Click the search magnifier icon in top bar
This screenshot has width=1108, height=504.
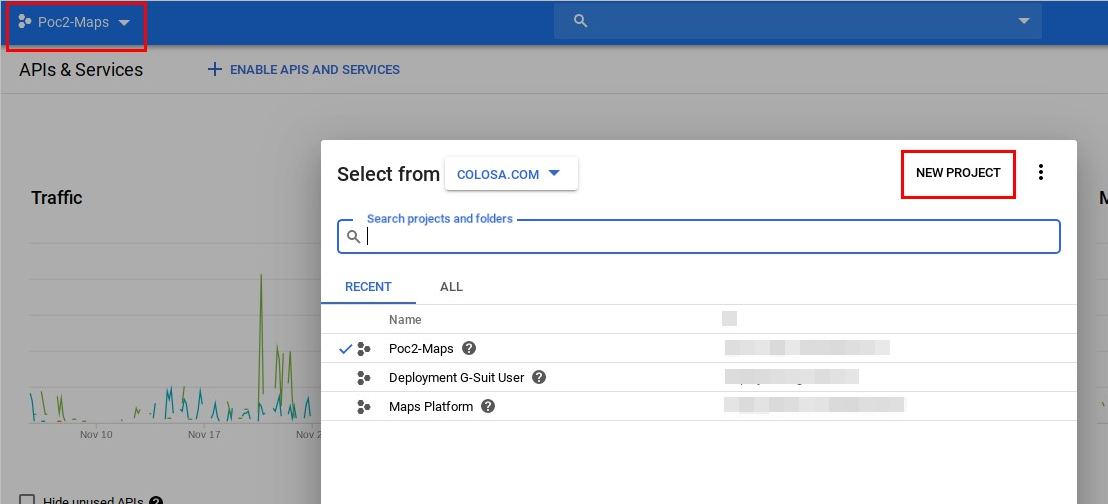tap(581, 21)
